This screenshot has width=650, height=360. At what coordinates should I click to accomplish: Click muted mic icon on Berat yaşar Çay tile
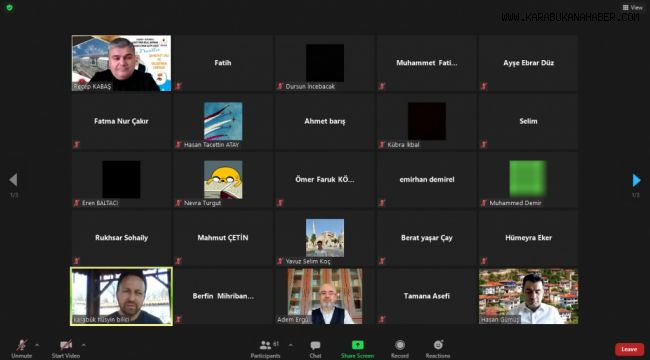382,261
